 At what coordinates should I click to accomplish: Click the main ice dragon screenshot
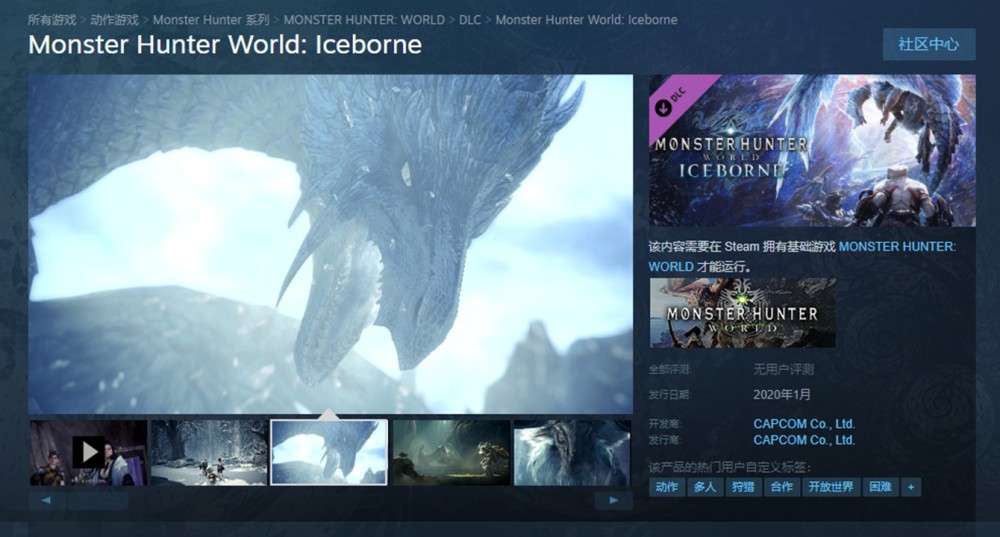coord(330,244)
